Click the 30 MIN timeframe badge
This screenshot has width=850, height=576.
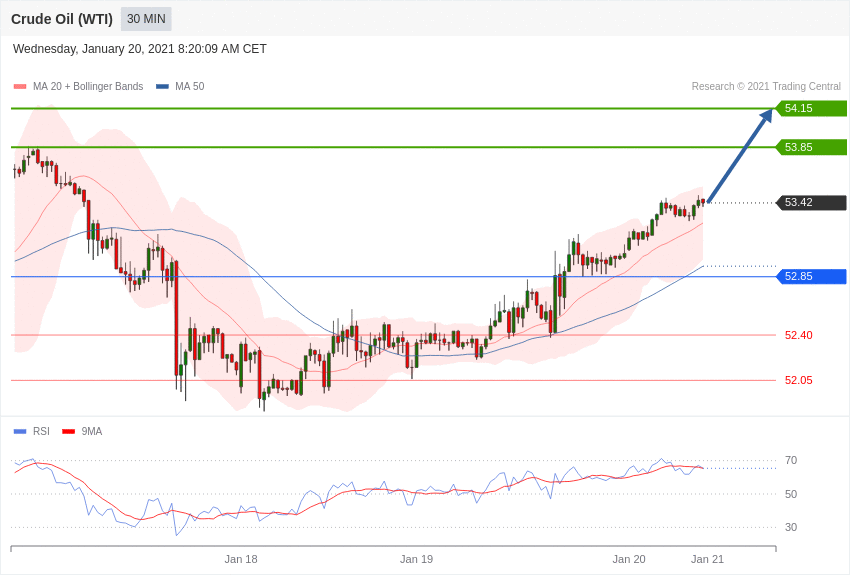coord(146,19)
